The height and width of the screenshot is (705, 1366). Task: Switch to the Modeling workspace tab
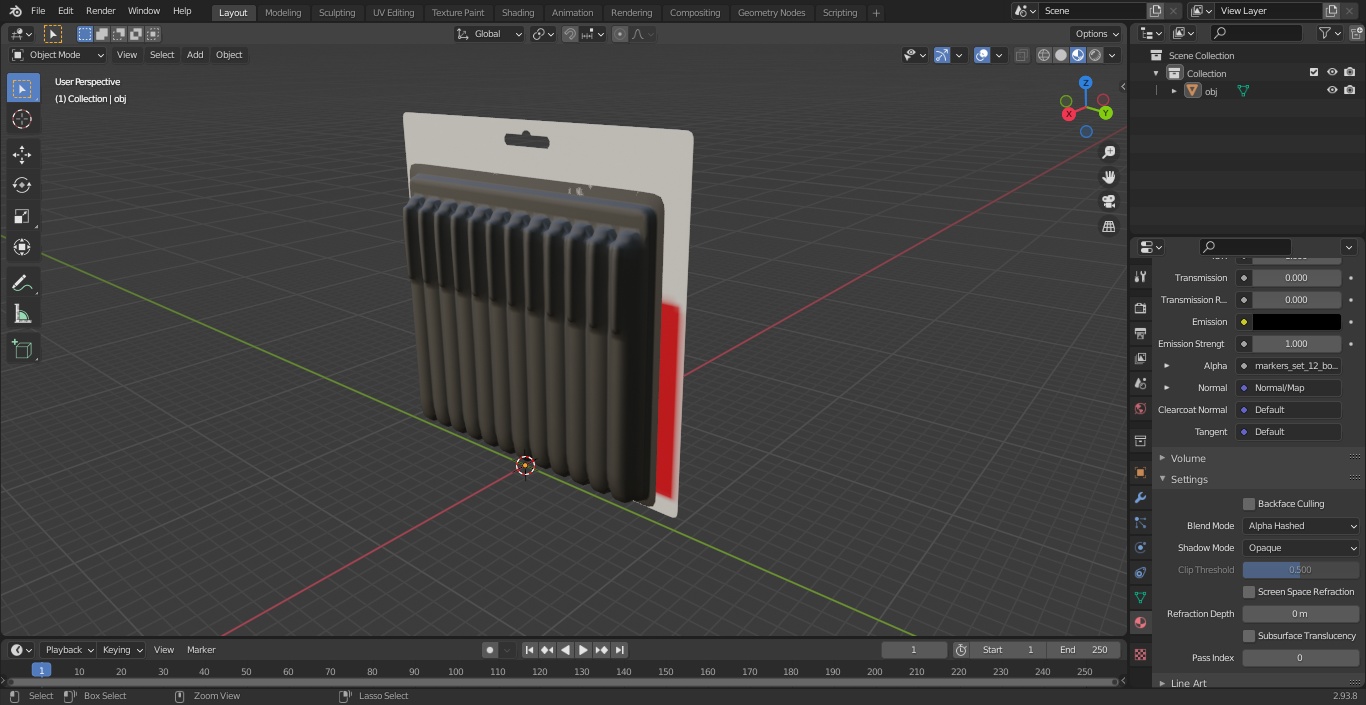click(x=283, y=13)
